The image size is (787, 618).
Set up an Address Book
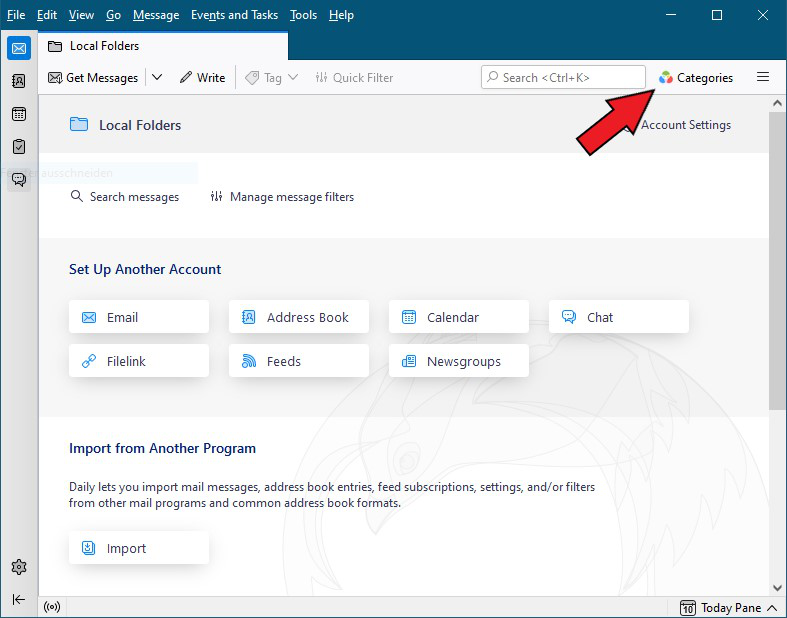click(299, 317)
